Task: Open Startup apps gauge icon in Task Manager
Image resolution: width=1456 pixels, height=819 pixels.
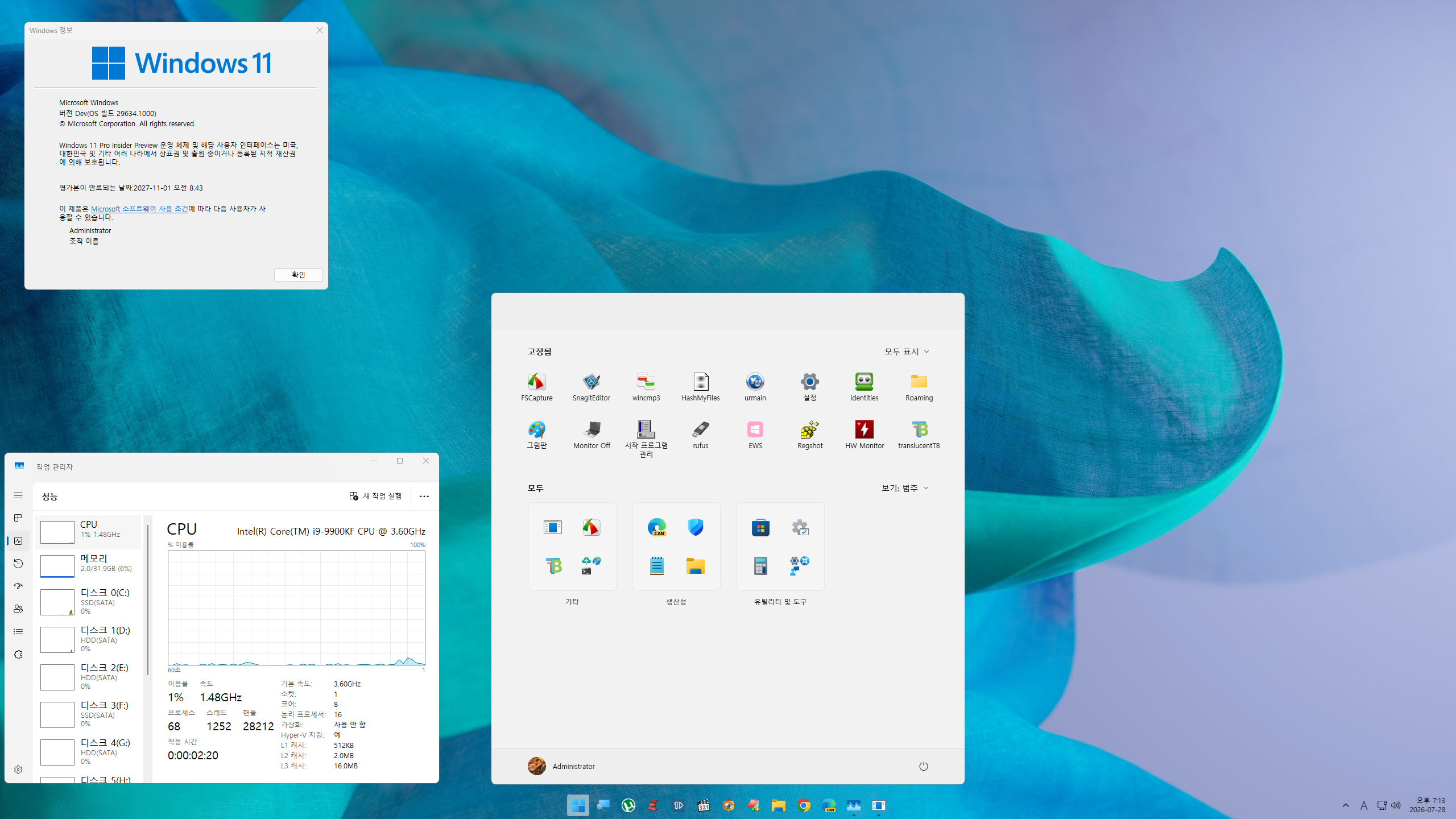Action: 18,586
